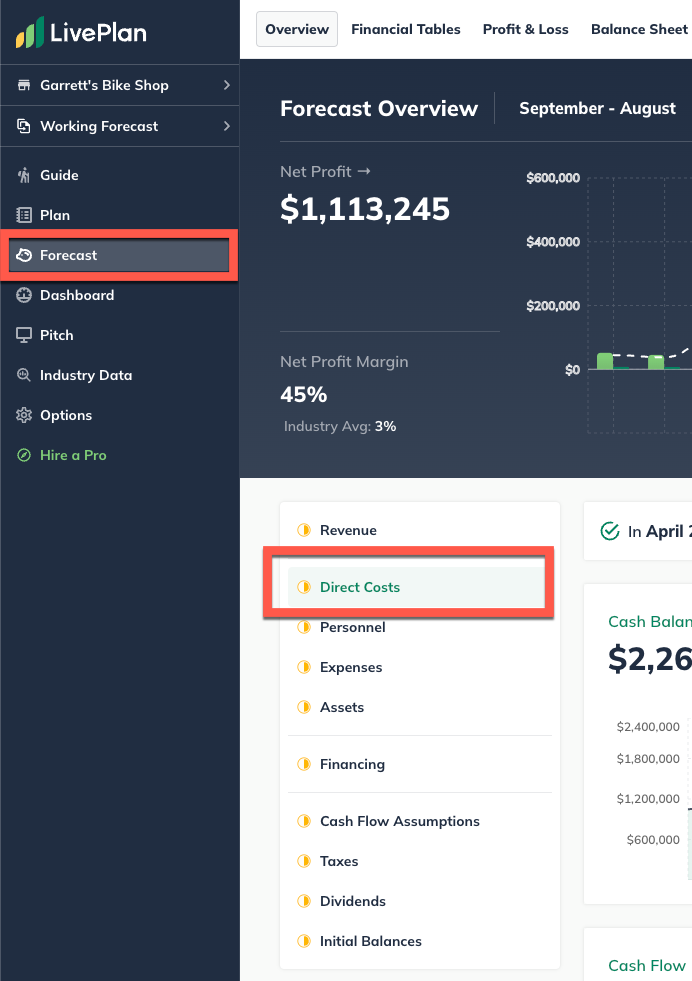This screenshot has height=981, width=692.
Task: Click the Dashboard gauge icon
Action: [x=24, y=295]
